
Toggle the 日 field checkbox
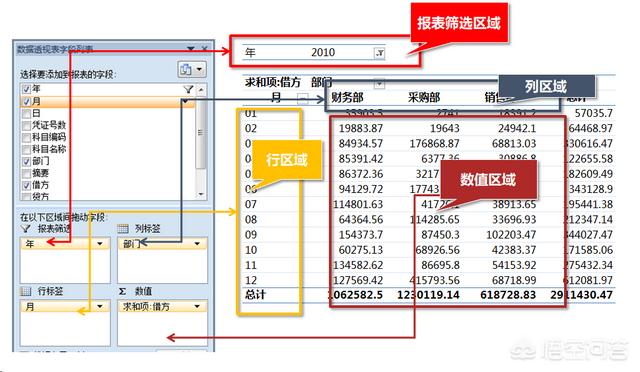tap(27, 113)
